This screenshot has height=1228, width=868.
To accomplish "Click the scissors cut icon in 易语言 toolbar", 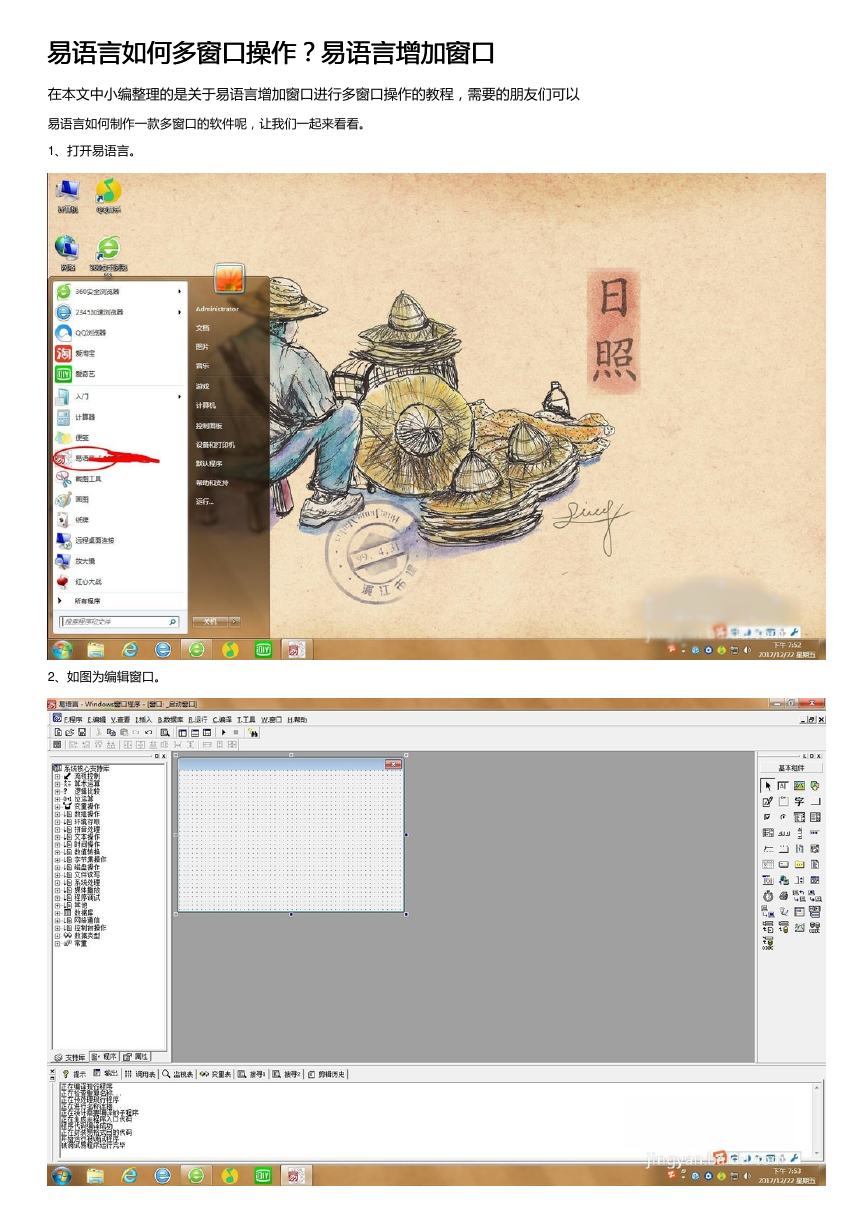I will [99, 732].
